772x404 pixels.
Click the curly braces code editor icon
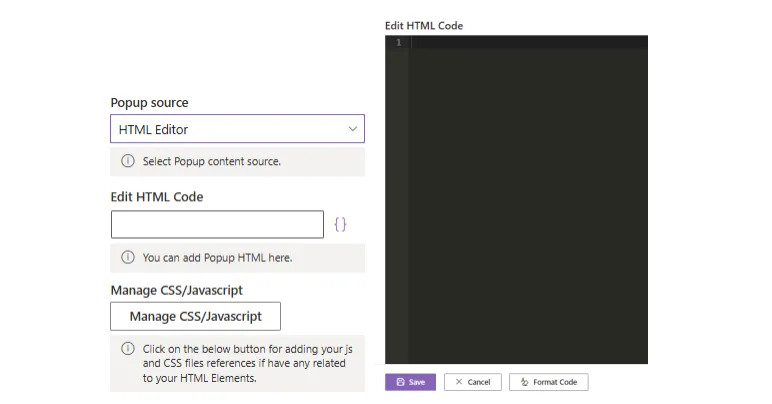click(x=340, y=224)
